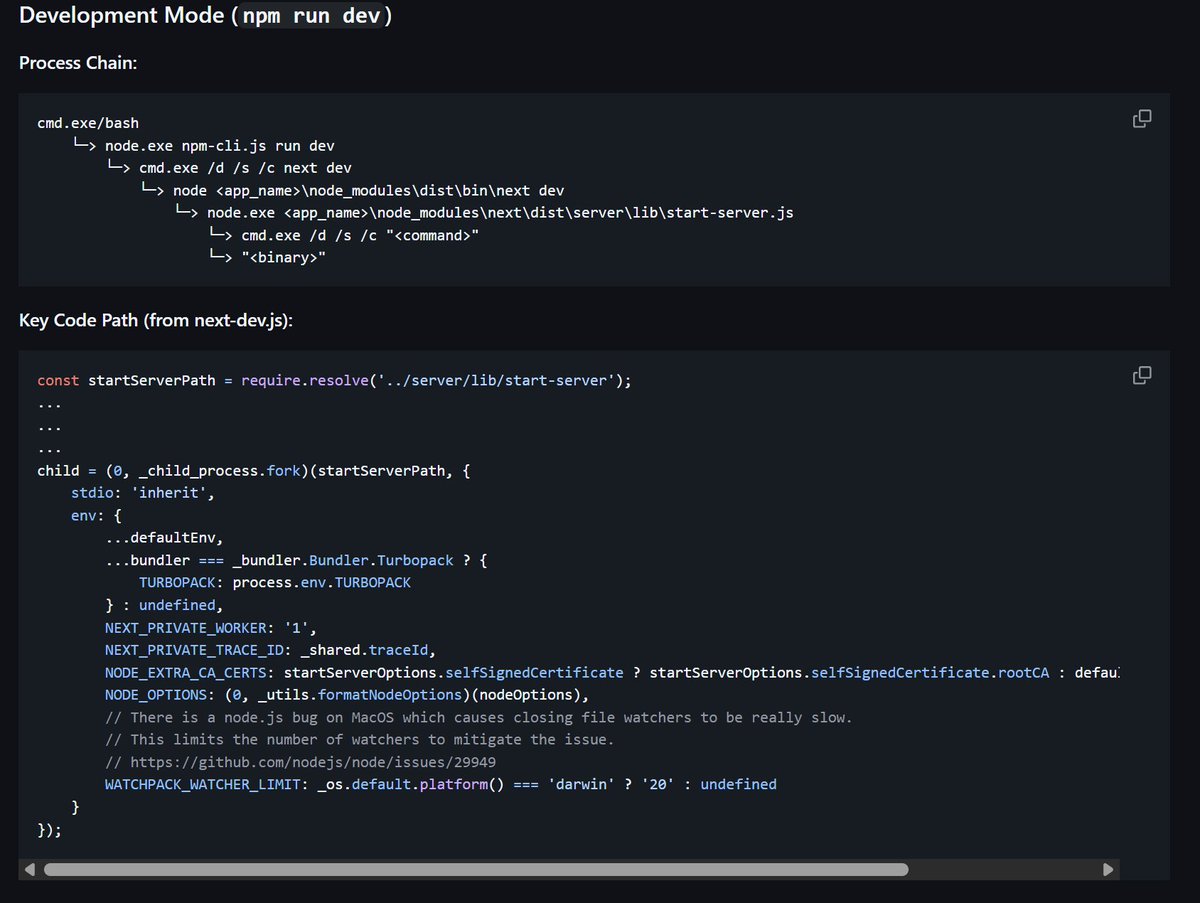Click the 'const startServerPath' code line
Viewport: 1200px width, 903px height.
click(334, 381)
